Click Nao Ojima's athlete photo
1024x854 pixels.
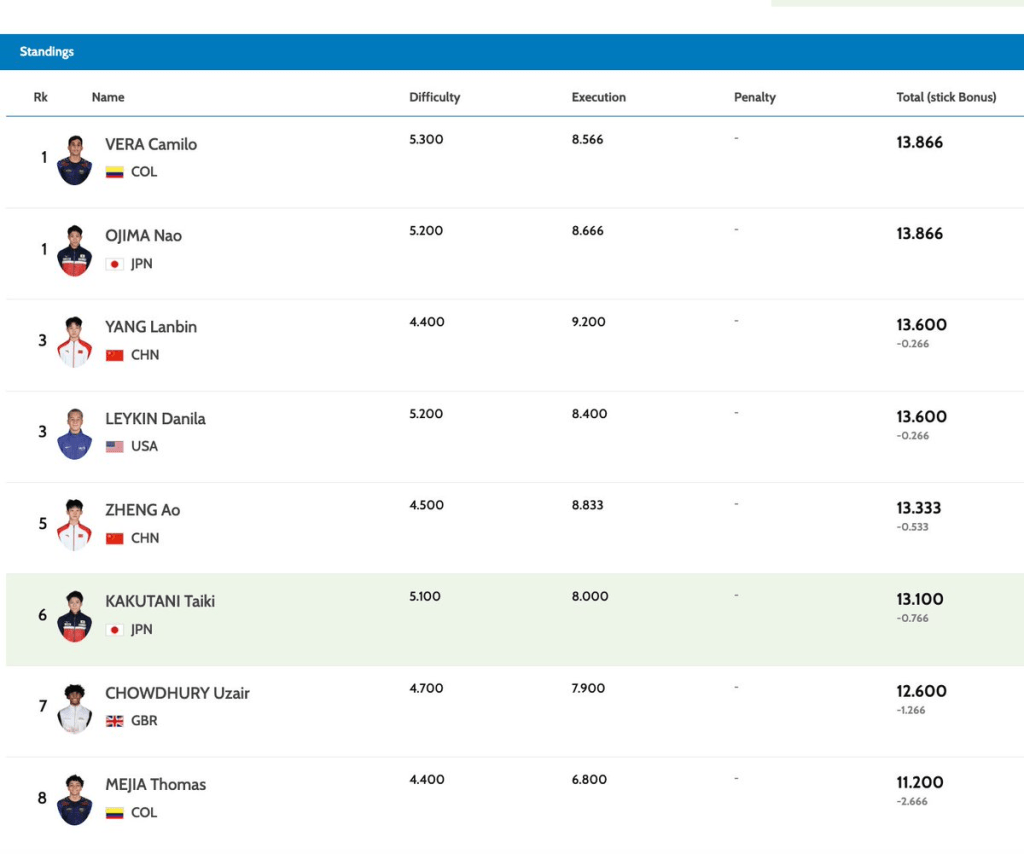coord(75,250)
